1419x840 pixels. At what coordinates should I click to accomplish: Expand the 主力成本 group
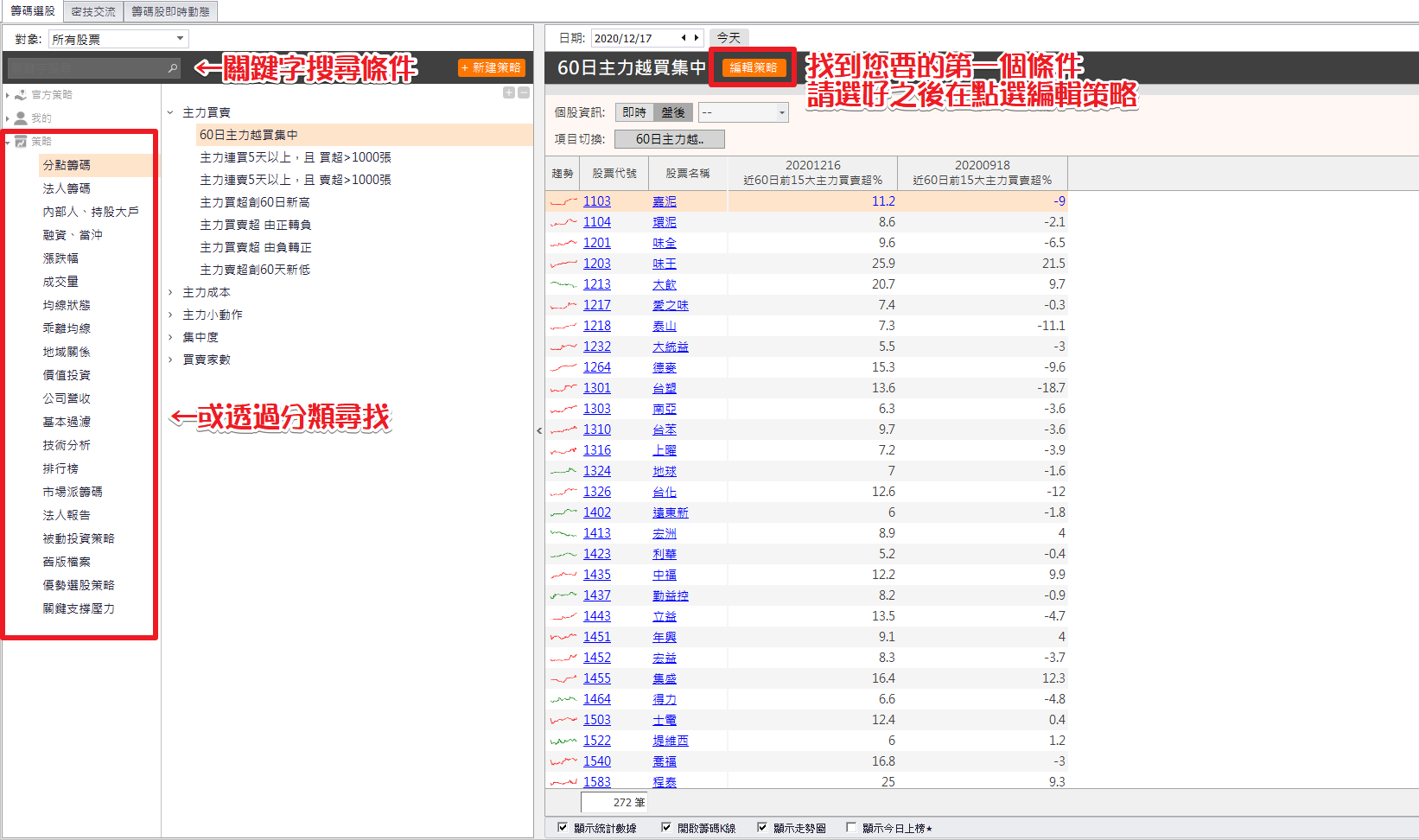(x=170, y=292)
